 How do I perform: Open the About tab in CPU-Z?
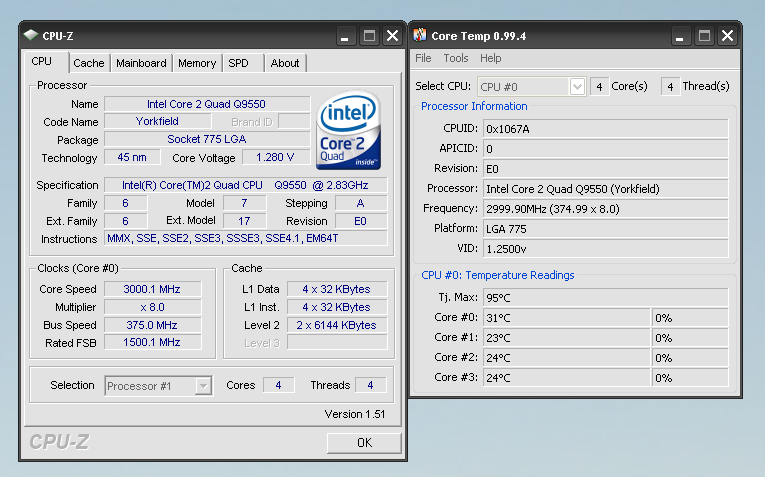[x=285, y=63]
